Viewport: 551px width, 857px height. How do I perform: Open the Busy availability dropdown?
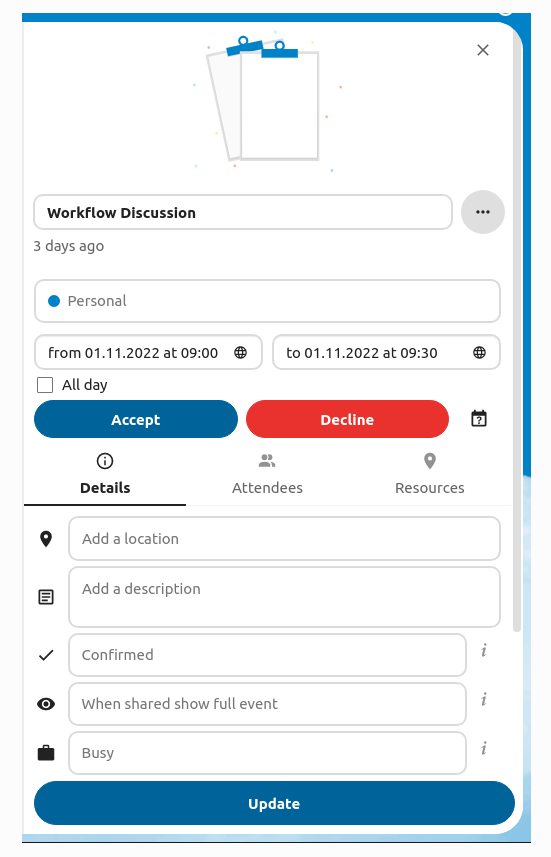coord(267,753)
